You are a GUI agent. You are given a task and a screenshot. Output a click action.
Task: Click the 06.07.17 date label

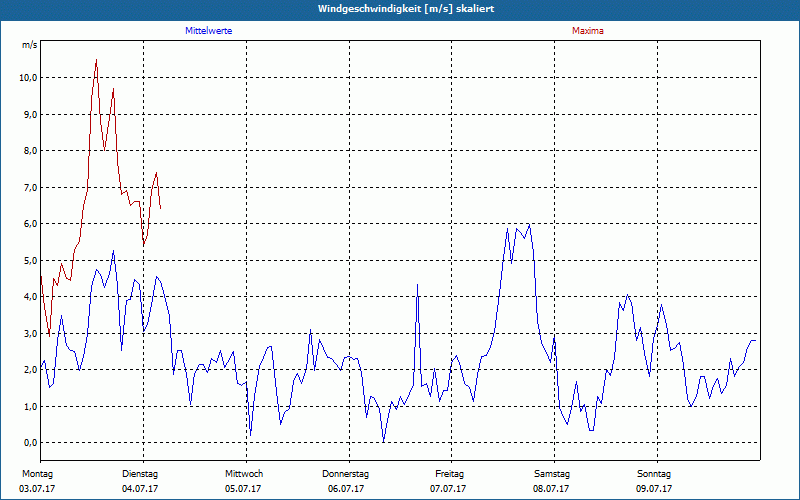346,489
